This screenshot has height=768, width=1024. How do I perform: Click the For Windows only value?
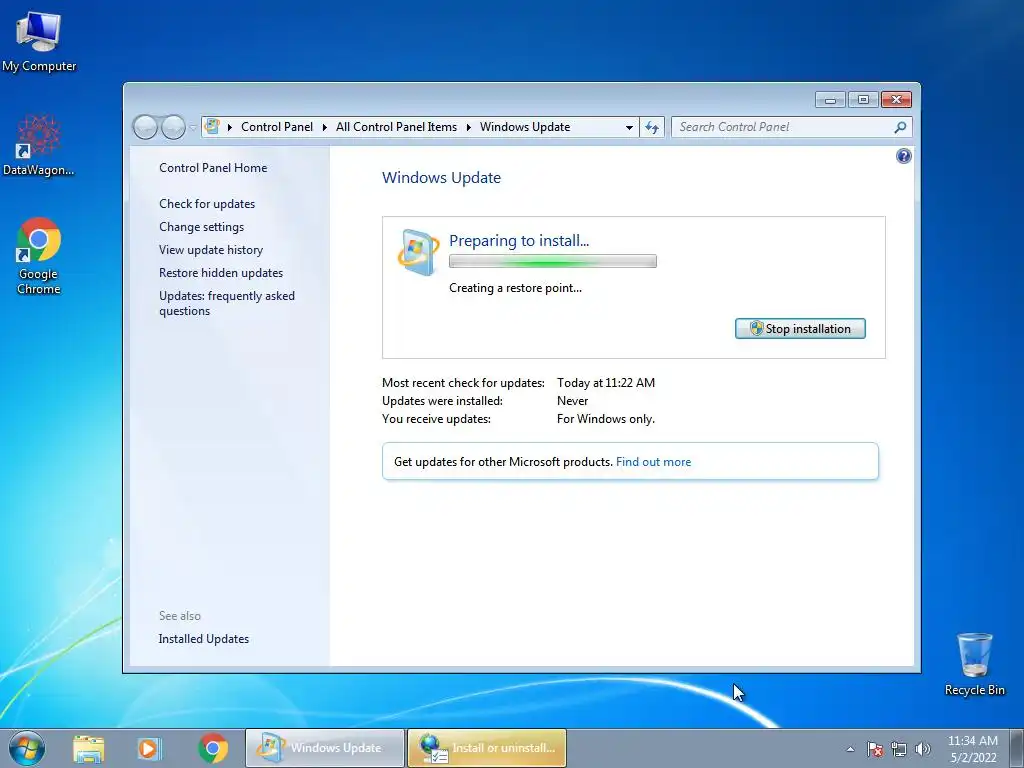click(605, 419)
